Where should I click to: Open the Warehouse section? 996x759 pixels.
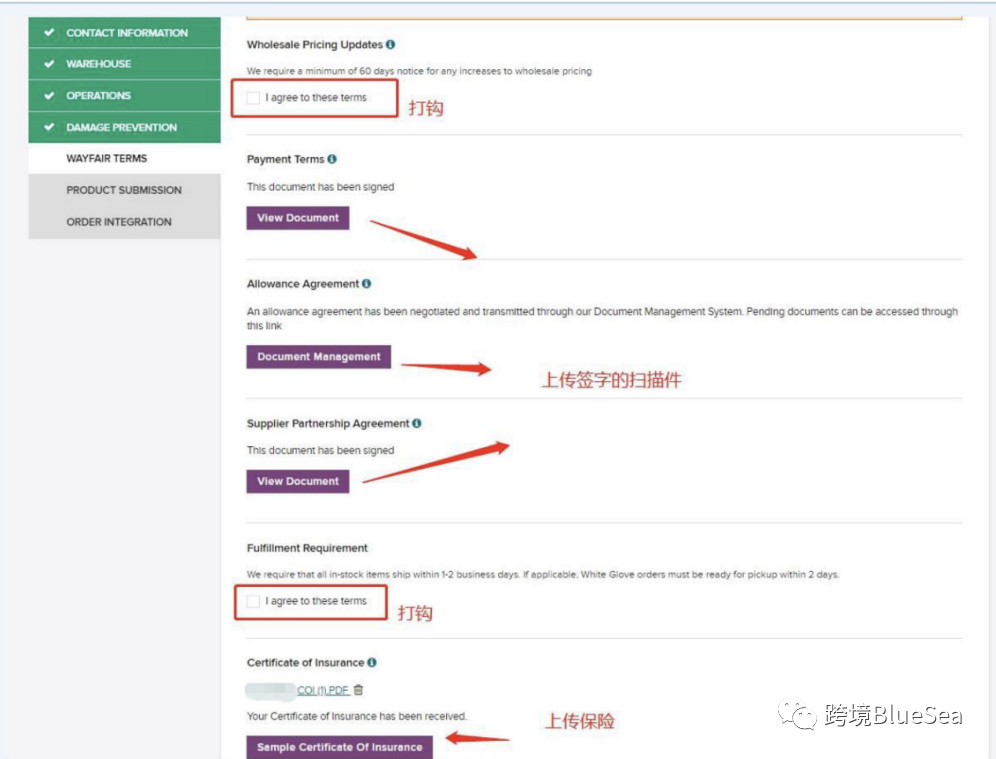click(x=124, y=64)
